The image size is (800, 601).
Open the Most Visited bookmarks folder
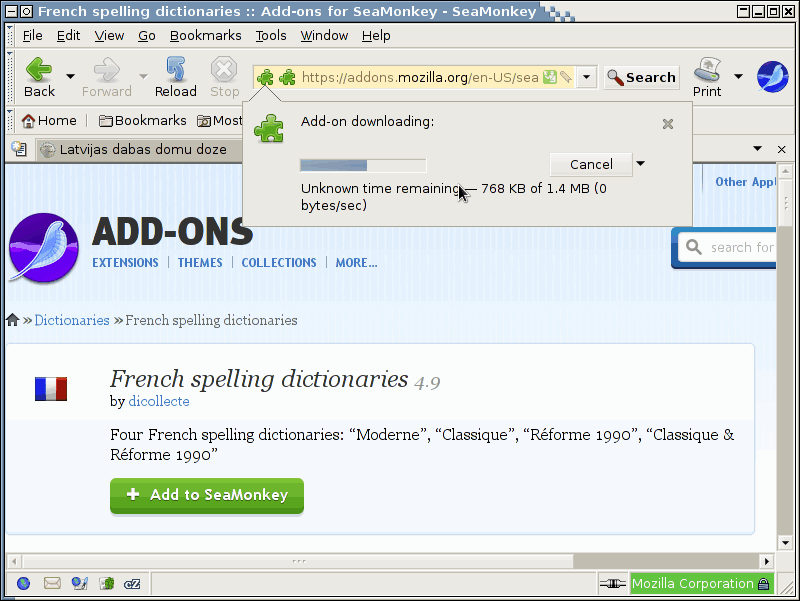pos(220,121)
